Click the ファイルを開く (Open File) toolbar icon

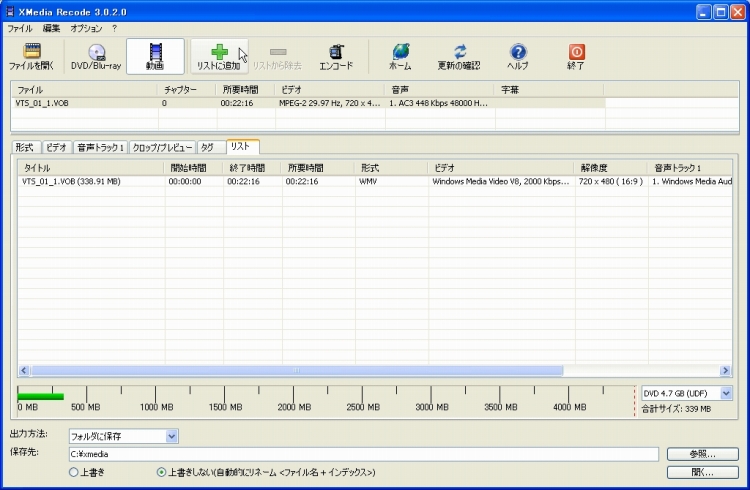pyautogui.click(x=32, y=56)
